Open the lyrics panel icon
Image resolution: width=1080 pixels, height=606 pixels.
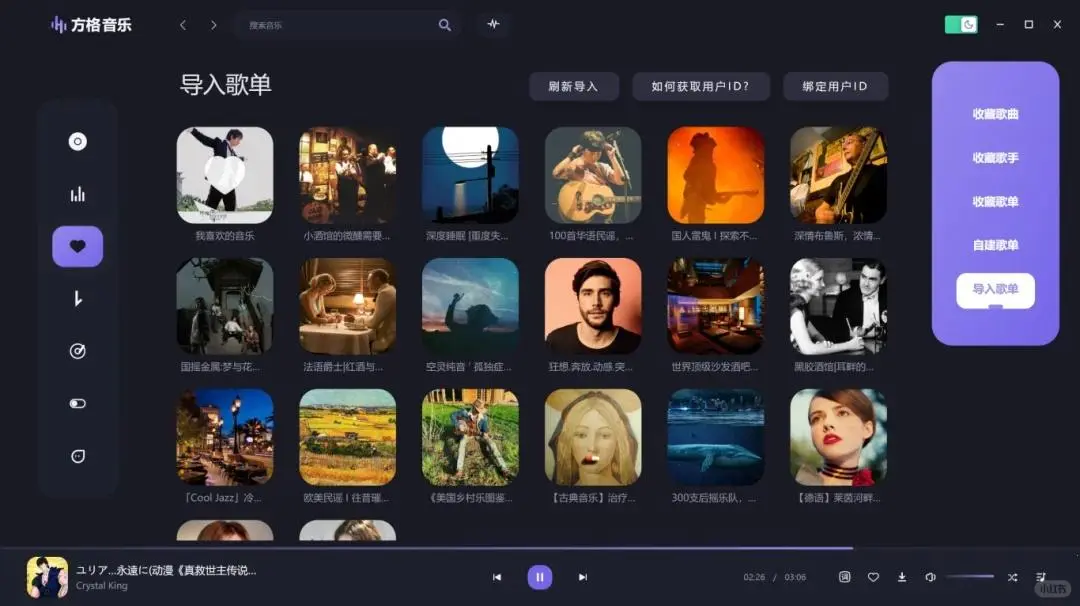click(845, 577)
